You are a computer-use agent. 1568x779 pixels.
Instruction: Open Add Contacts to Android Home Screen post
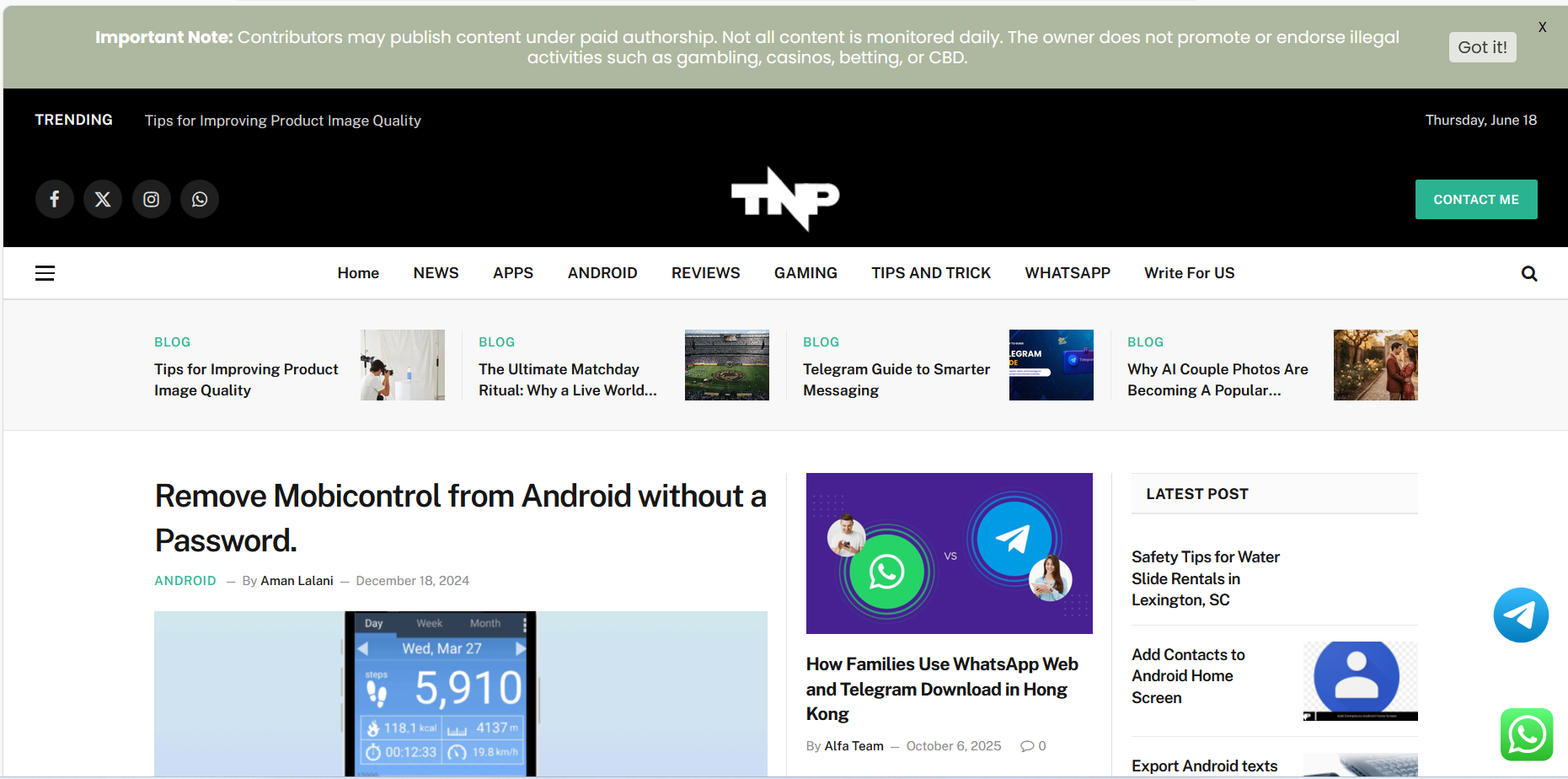[x=1188, y=676]
